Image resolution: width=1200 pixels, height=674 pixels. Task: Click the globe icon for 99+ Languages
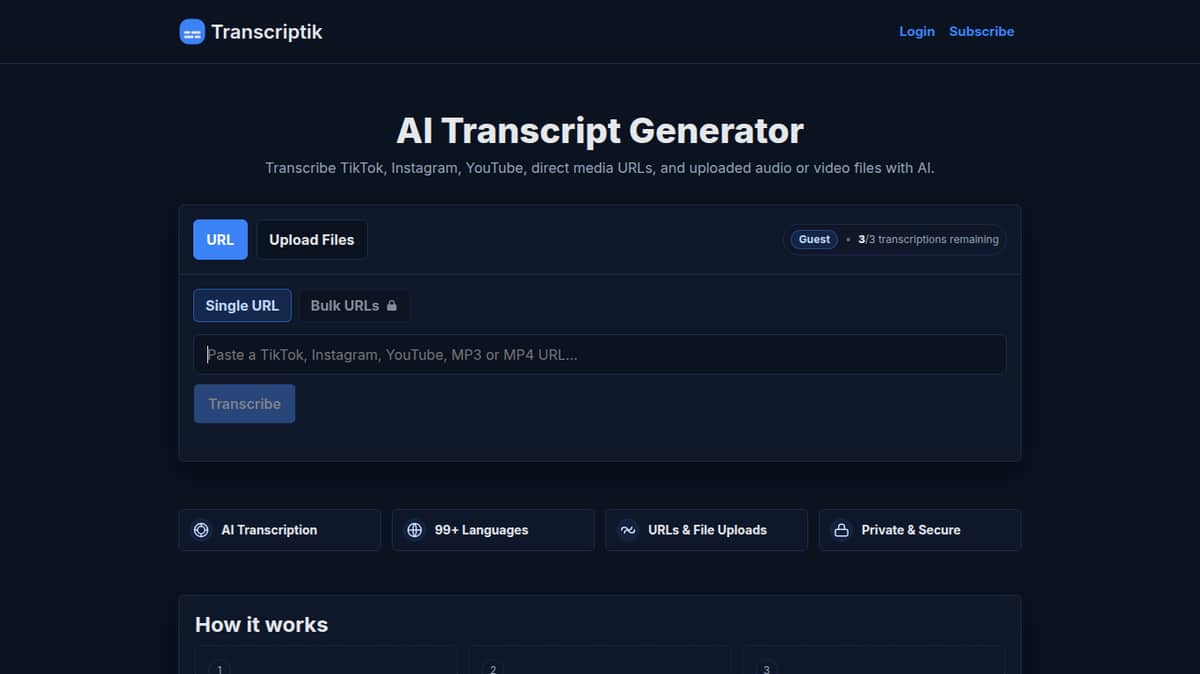pyautogui.click(x=414, y=530)
